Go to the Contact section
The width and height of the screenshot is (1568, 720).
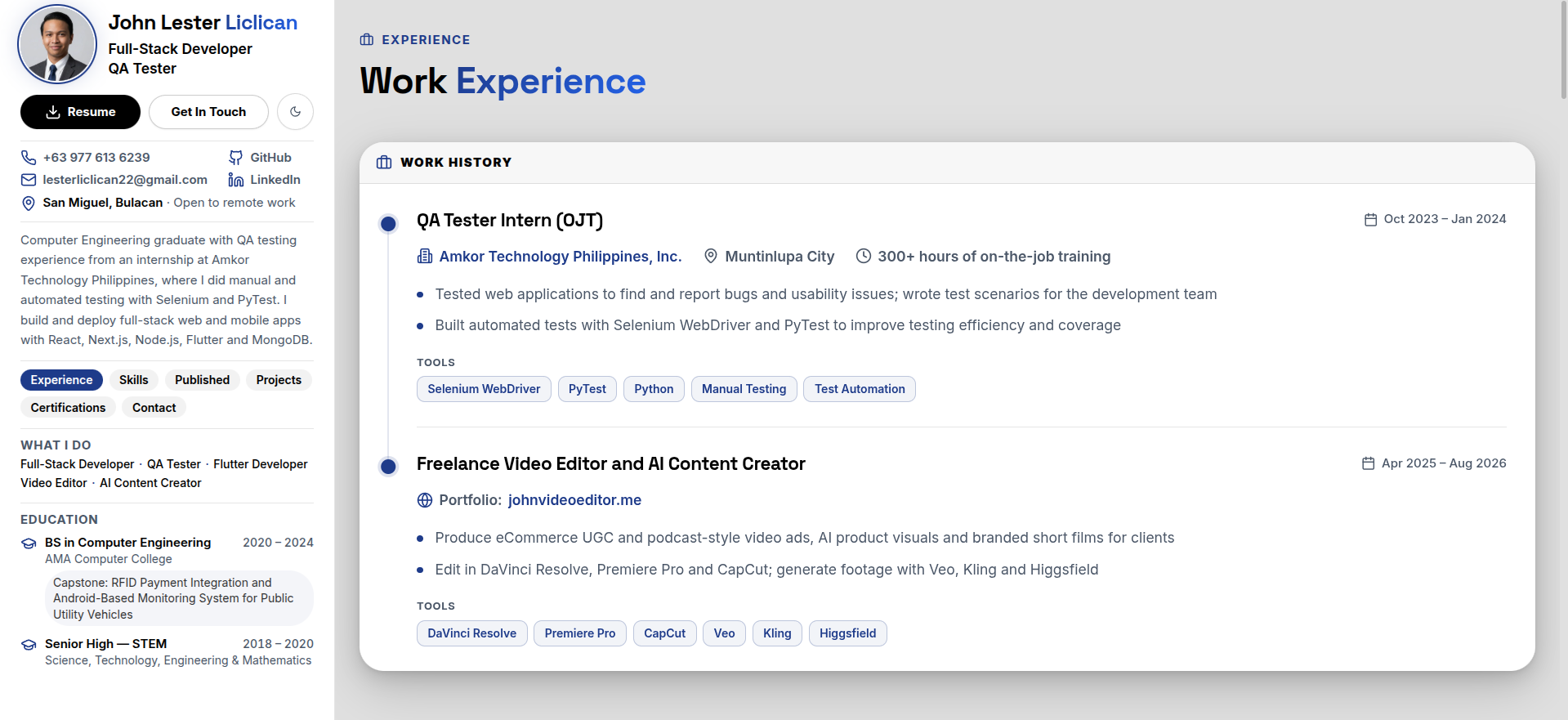click(154, 408)
